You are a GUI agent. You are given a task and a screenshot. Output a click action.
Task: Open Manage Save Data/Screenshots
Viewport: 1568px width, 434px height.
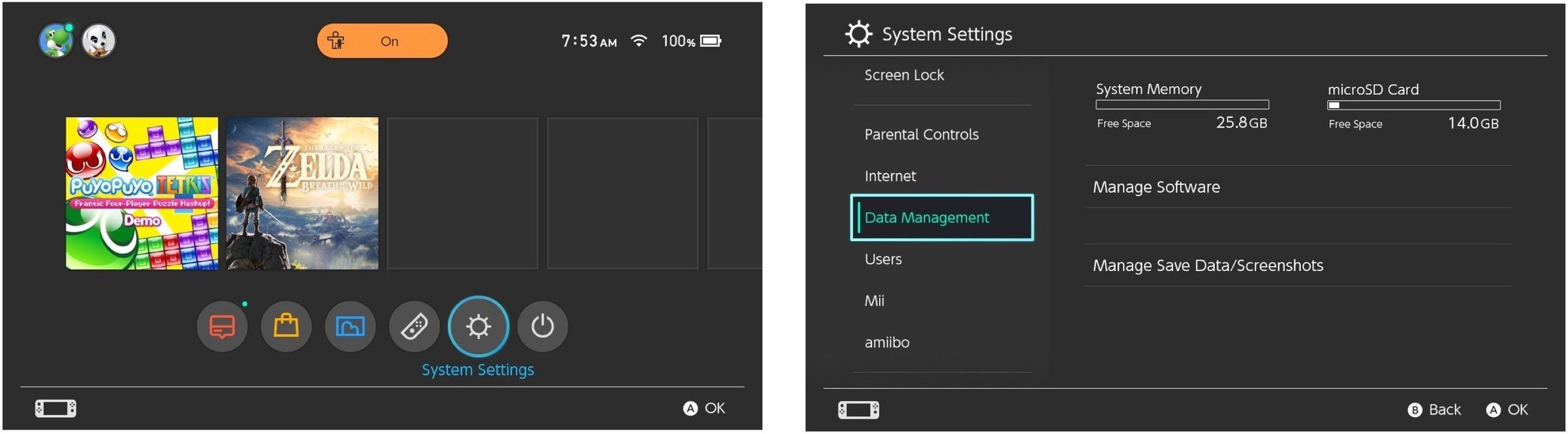point(1208,266)
